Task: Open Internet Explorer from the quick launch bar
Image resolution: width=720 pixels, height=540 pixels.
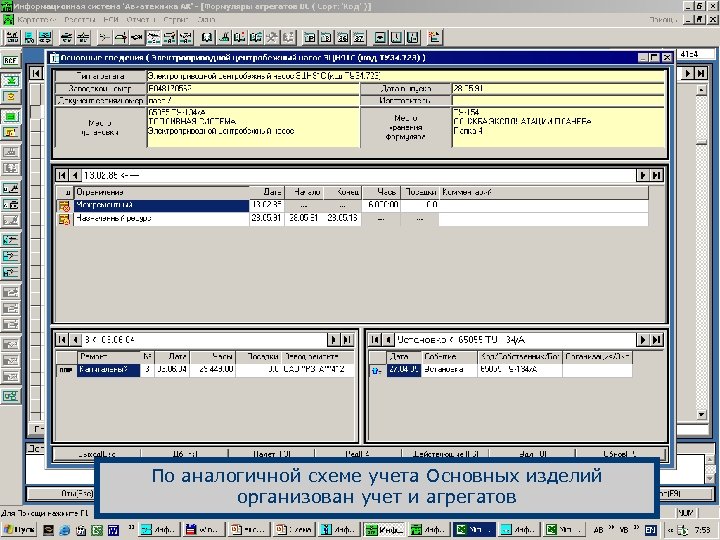Action: click(64, 530)
